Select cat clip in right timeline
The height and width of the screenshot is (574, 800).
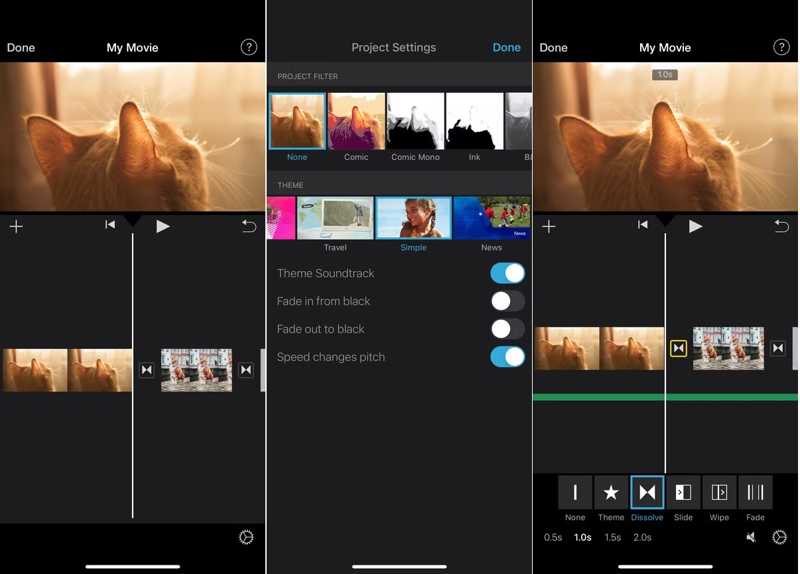(599, 348)
